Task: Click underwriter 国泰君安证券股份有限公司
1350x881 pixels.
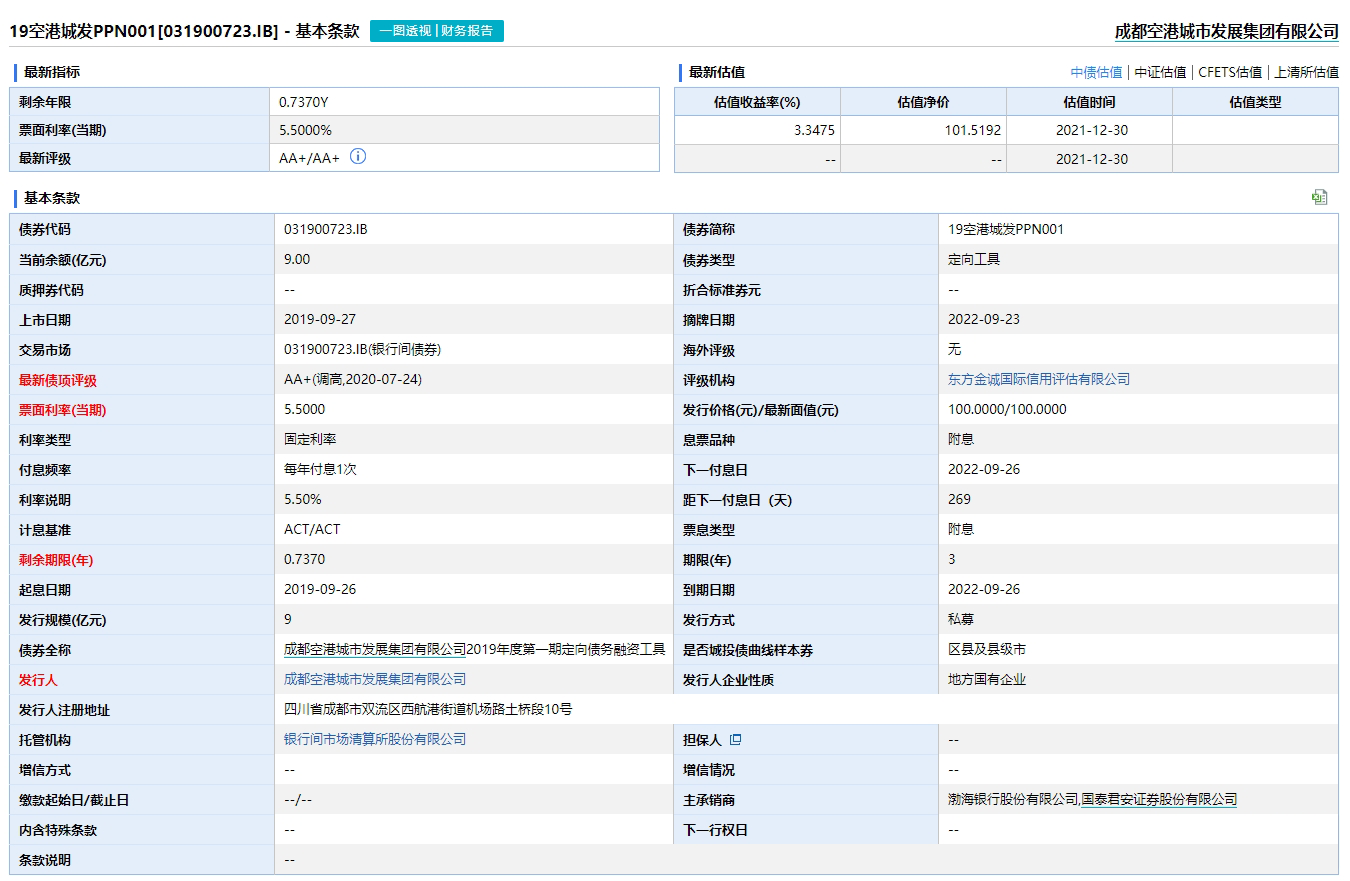Action: (x=1159, y=799)
